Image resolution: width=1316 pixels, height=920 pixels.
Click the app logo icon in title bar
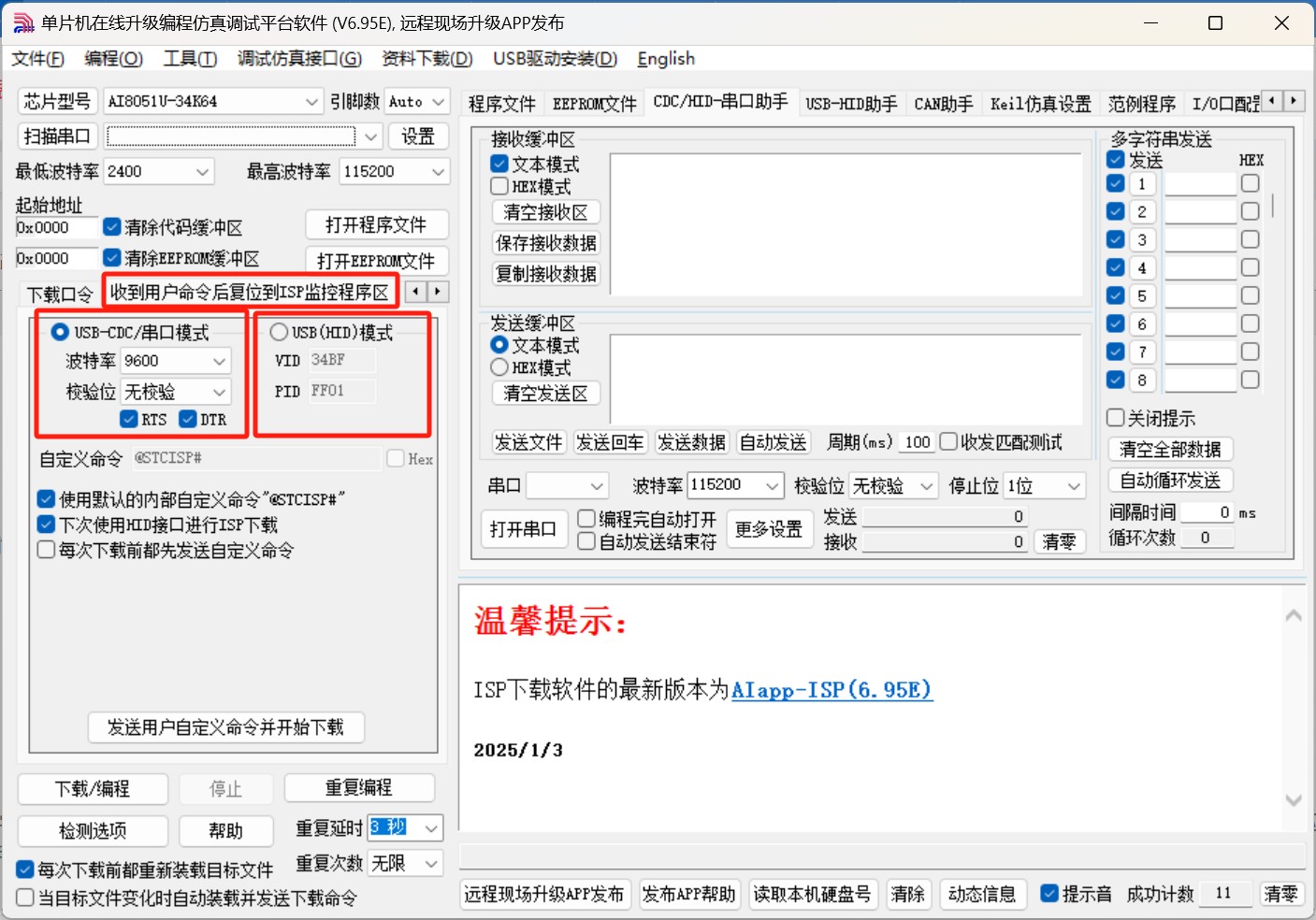[22, 22]
